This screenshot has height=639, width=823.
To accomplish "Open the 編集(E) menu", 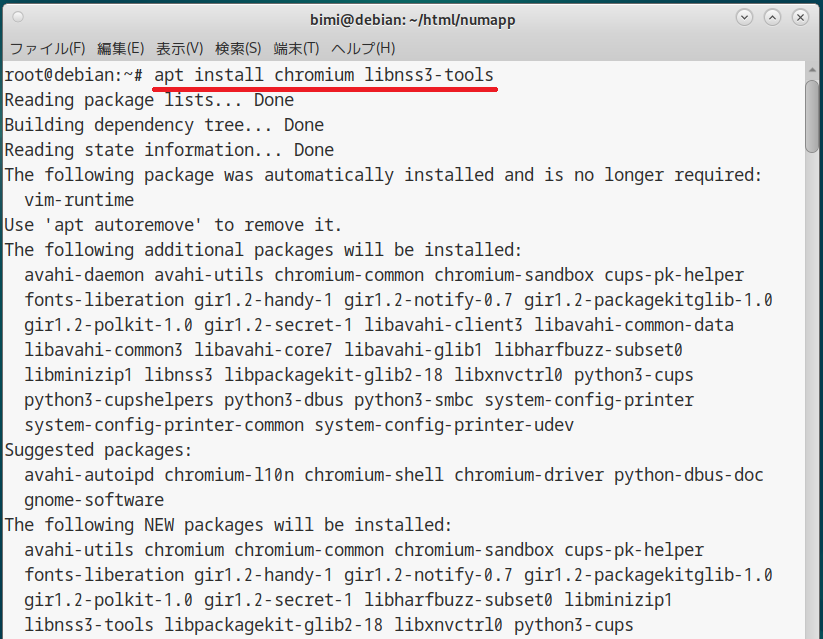I will click(x=120, y=48).
